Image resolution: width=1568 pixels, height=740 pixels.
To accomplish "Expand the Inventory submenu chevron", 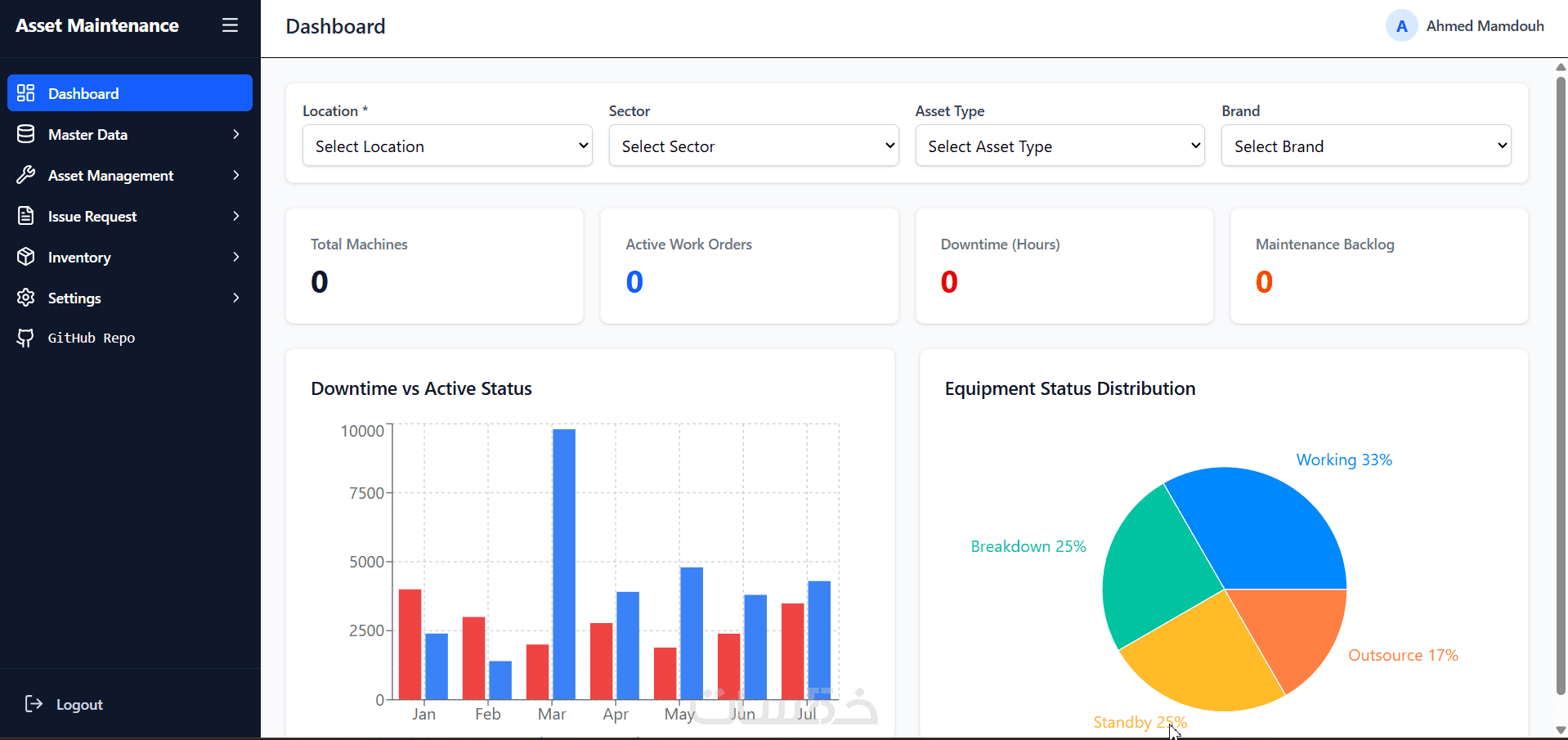I will click(x=236, y=257).
